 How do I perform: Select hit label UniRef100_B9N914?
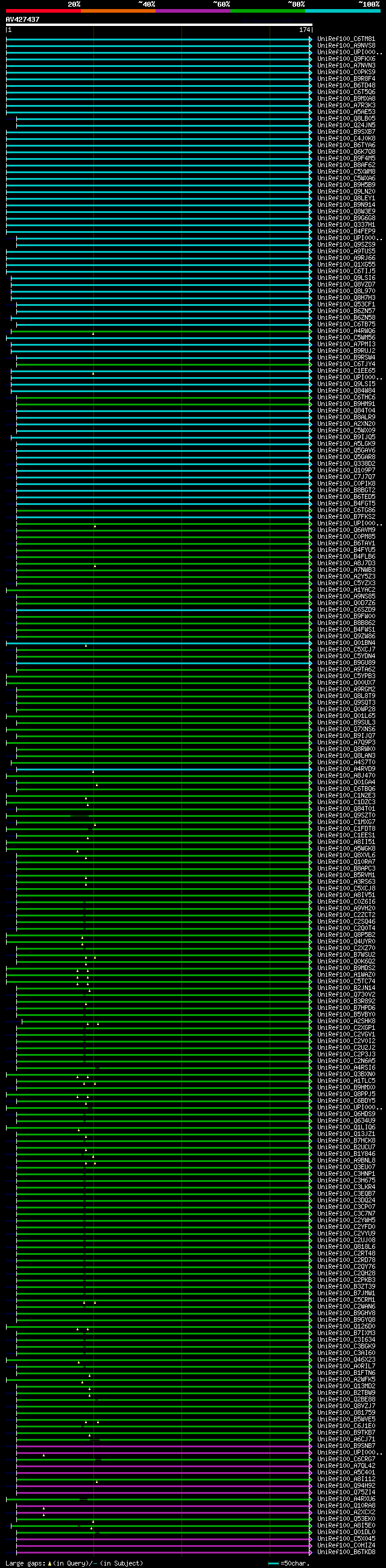tap(346, 205)
